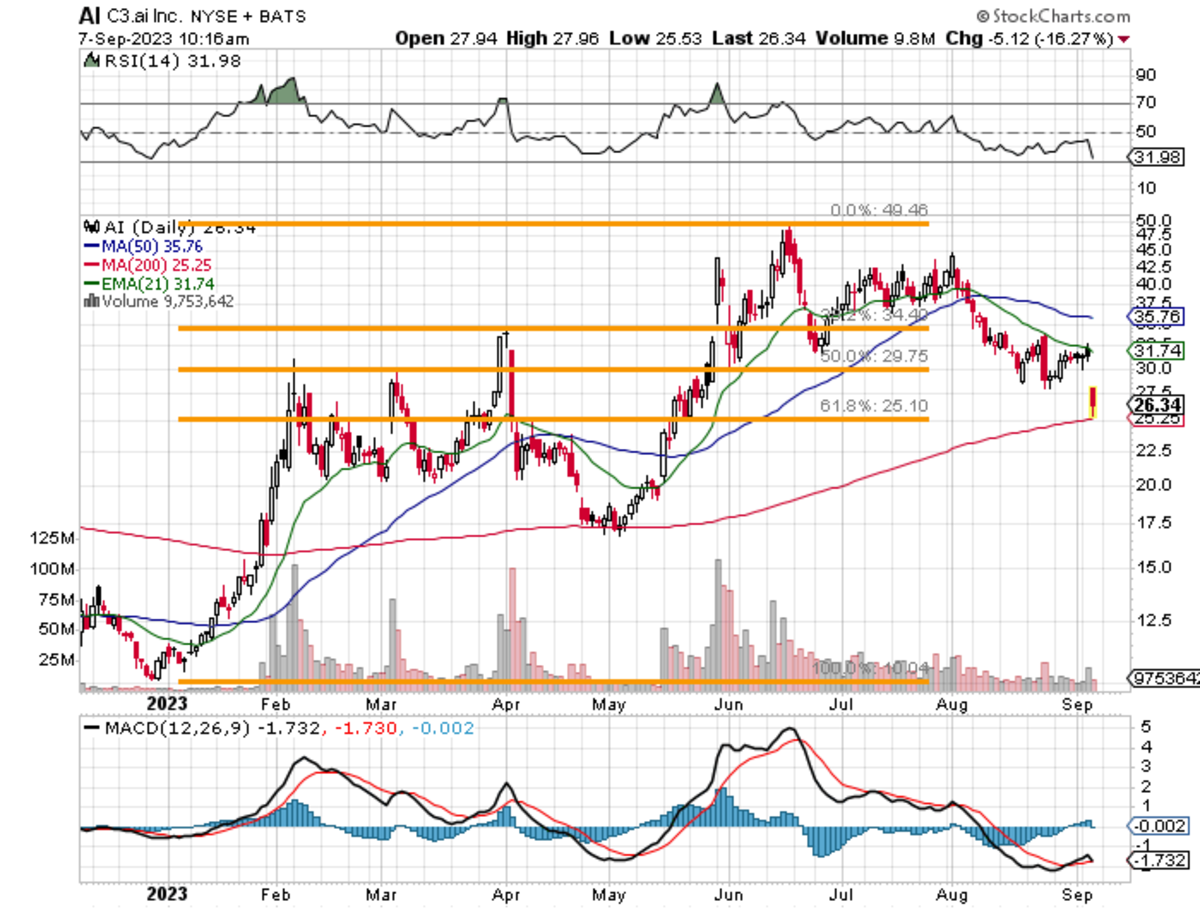Click the 35.76 MA(50) axis tag
The image size is (1200, 909).
(1156, 318)
